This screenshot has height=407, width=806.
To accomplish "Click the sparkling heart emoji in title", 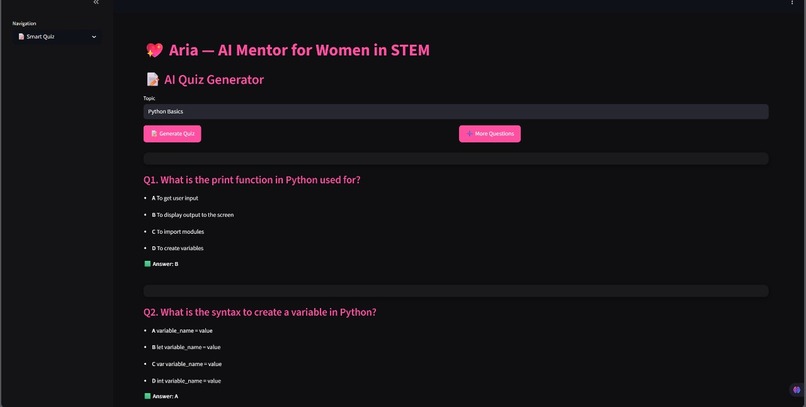I will tap(154, 50).
